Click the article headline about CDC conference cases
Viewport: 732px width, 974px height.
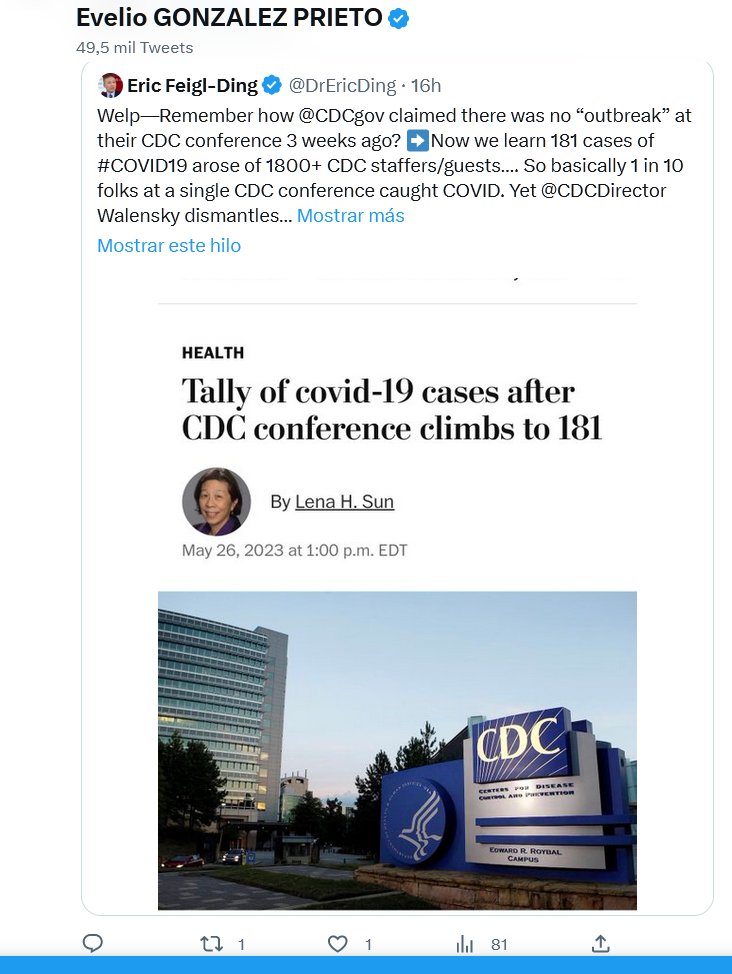tap(391, 410)
